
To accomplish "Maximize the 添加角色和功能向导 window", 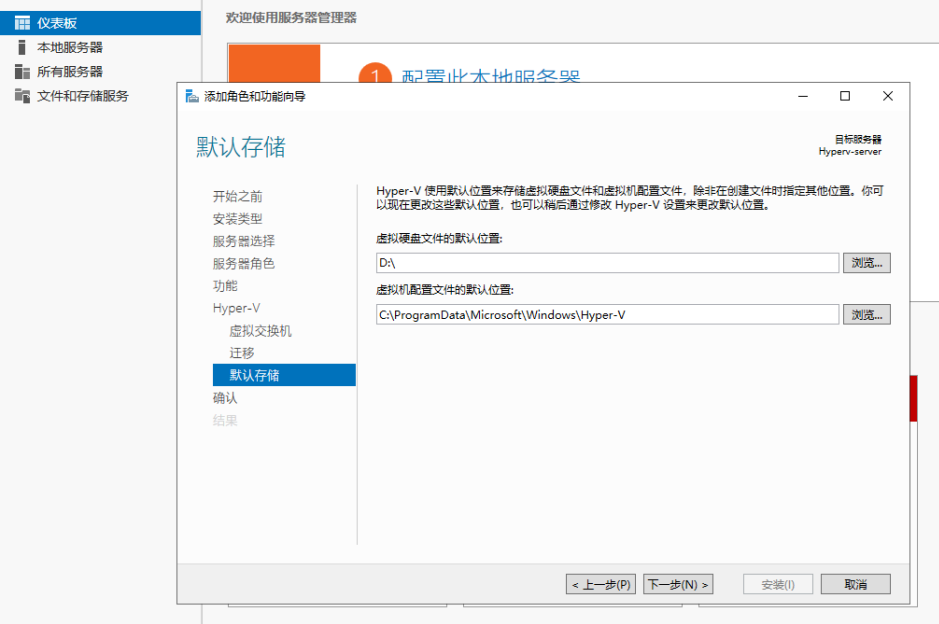I will click(x=845, y=96).
